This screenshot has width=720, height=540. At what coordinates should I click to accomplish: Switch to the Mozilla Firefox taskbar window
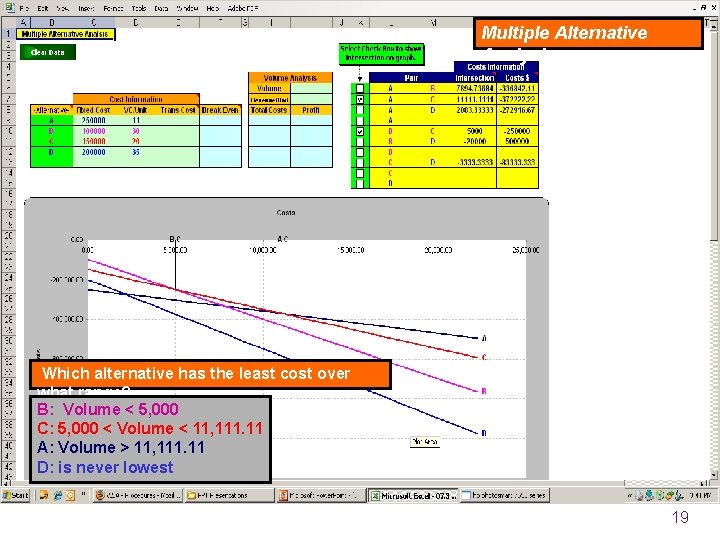coord(138,495)
